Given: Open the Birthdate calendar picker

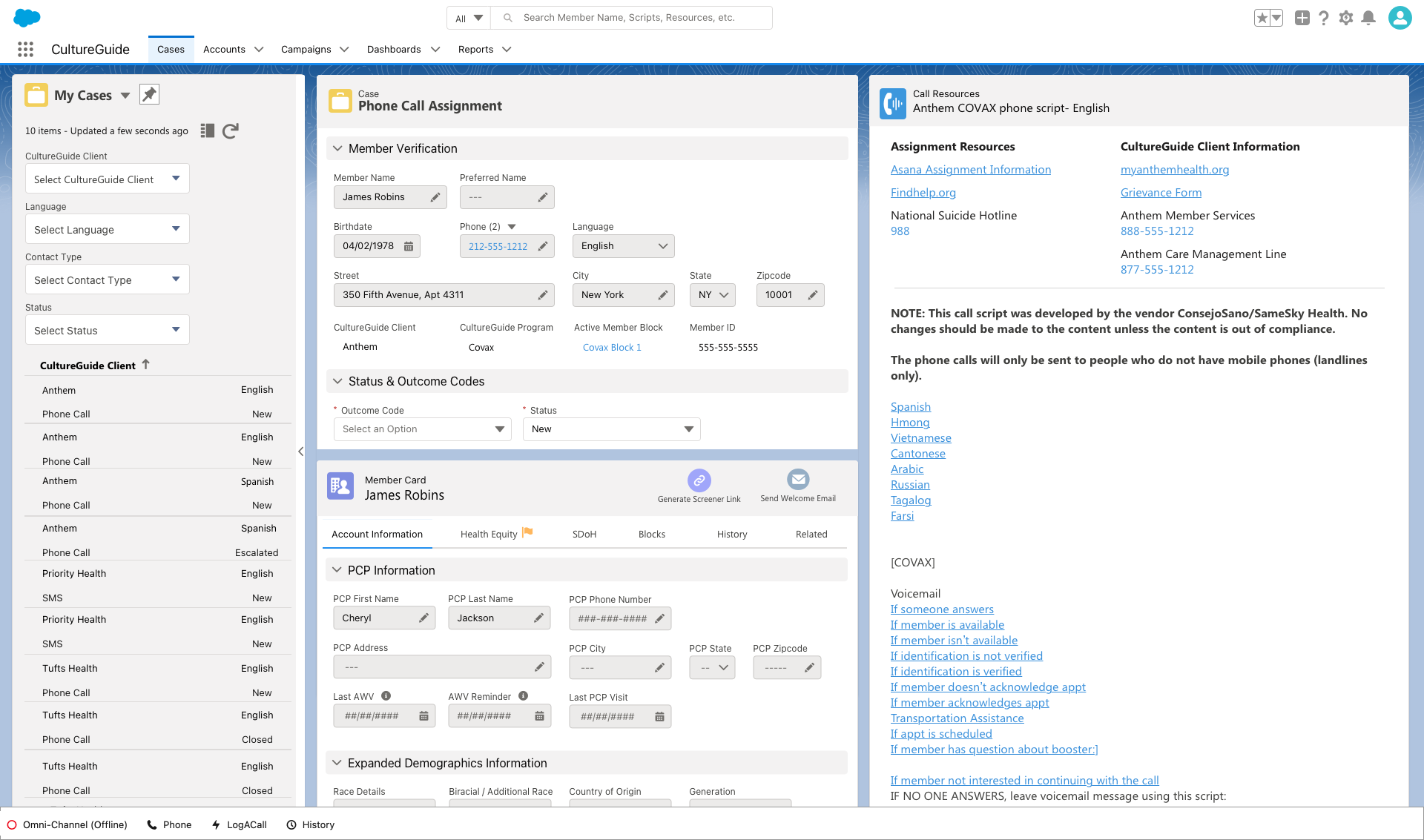Looking at the screenshot, I should (409, 246).
